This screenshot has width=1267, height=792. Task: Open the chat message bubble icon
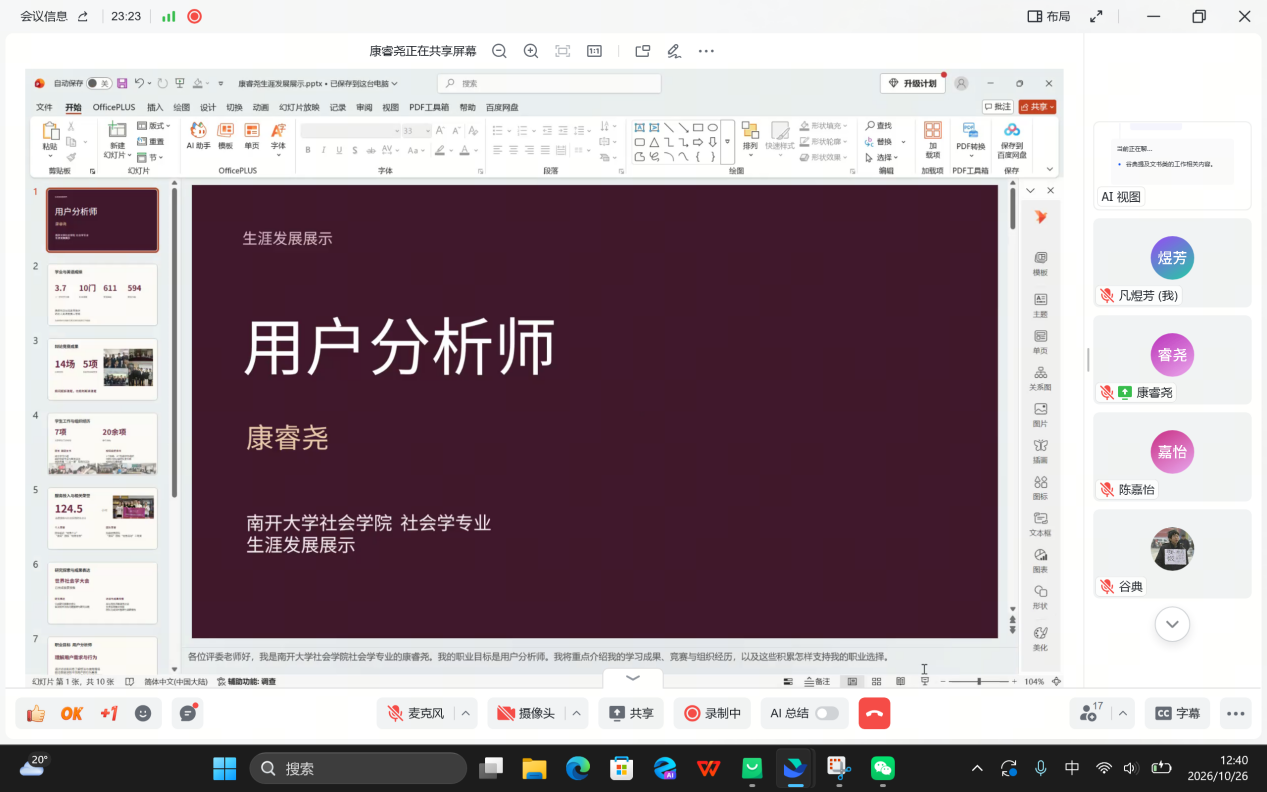click(187, 713)
